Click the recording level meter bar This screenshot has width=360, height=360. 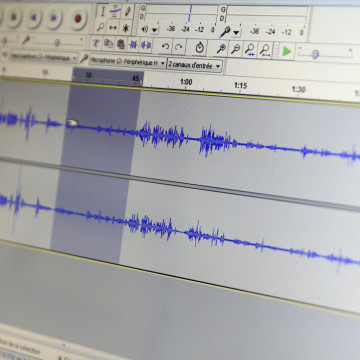pyautogui.click(x=267, y=15)
